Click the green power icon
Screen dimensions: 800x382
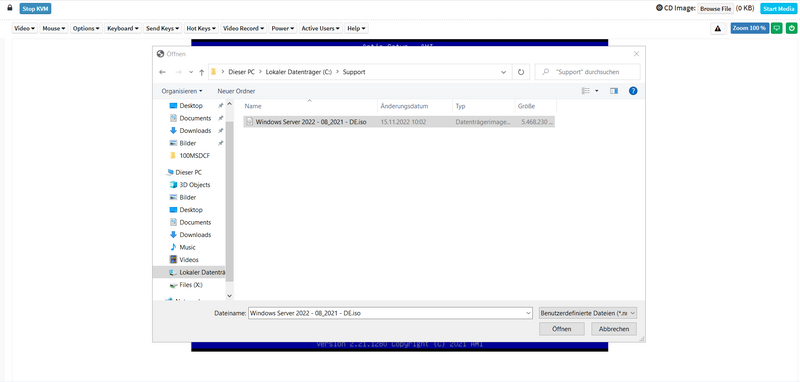pyautogui.click(x=791, y=29)
